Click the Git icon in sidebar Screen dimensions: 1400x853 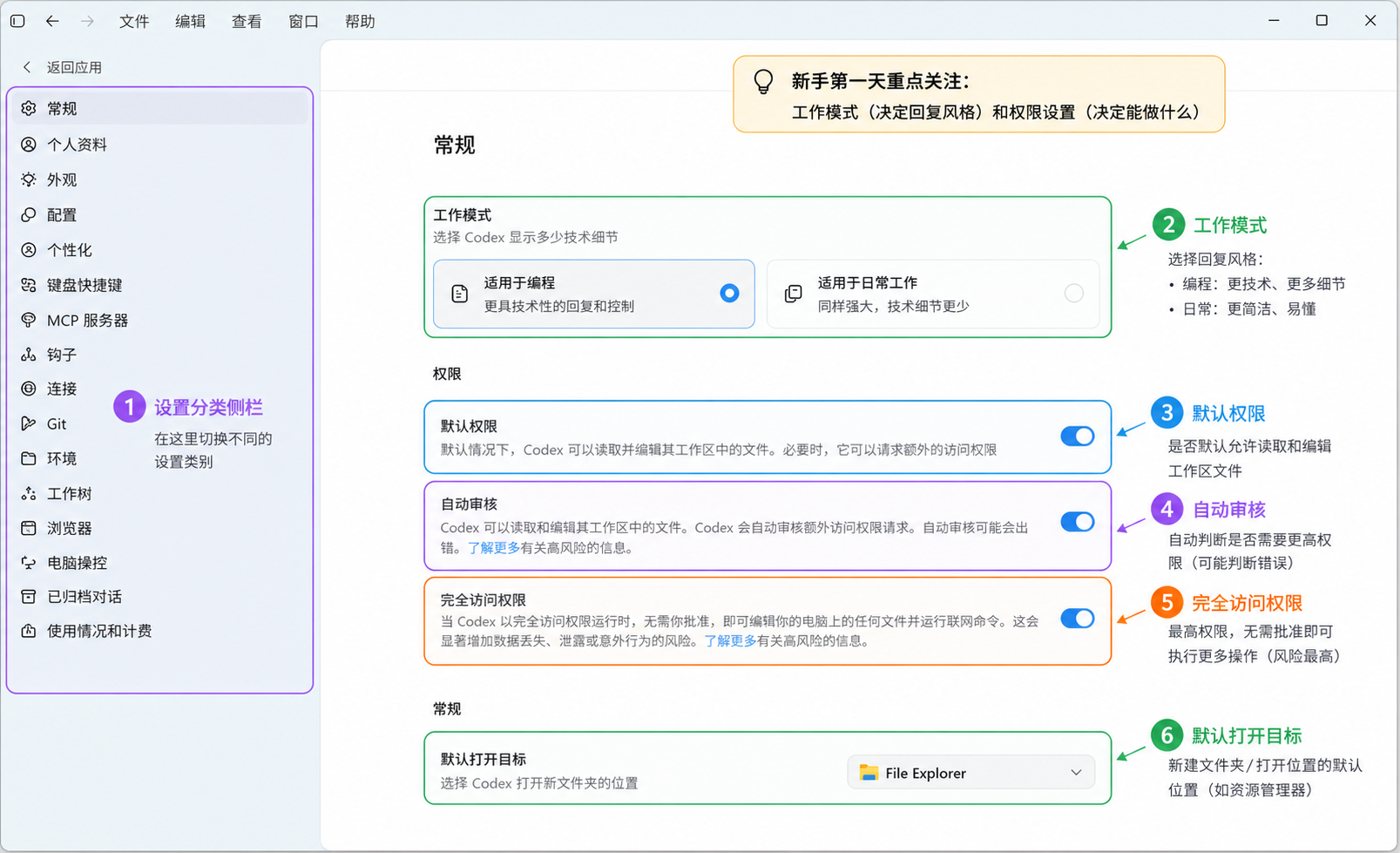[29, 423]
